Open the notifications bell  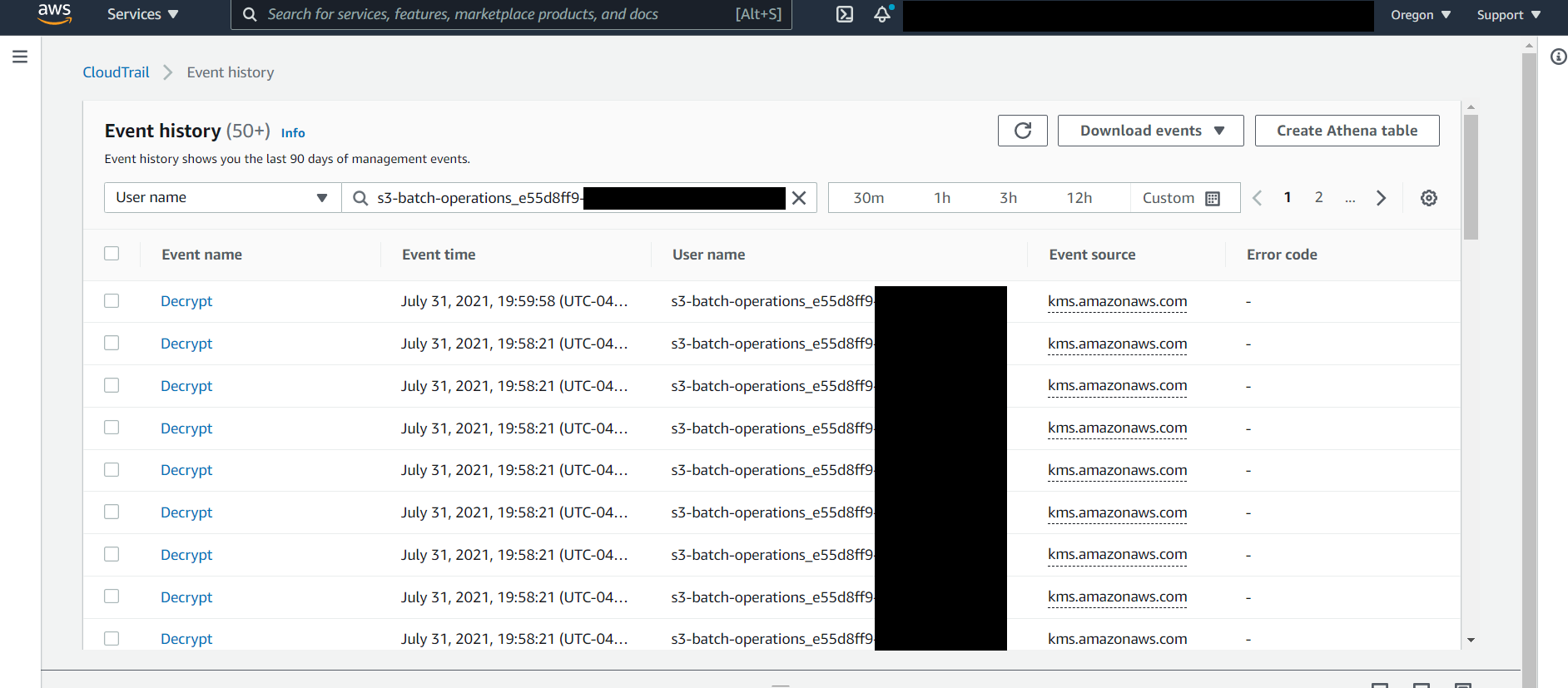click(882, 14)
